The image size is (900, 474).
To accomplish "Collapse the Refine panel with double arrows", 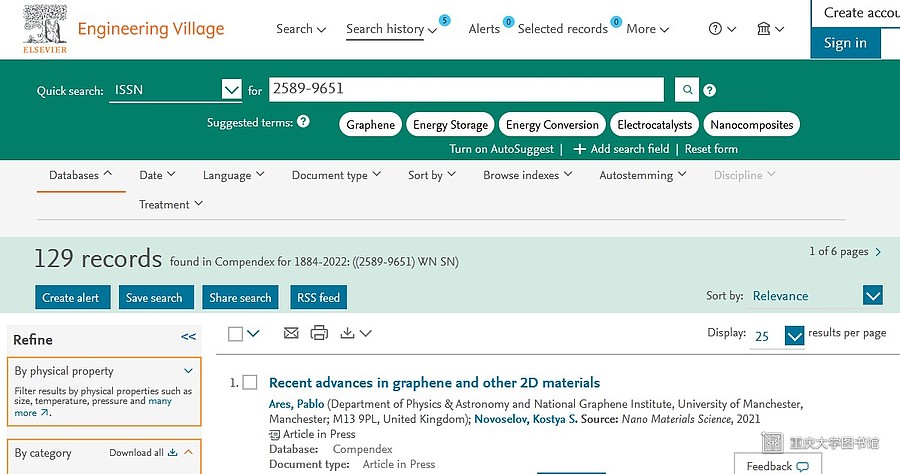I will pos(188,337).
